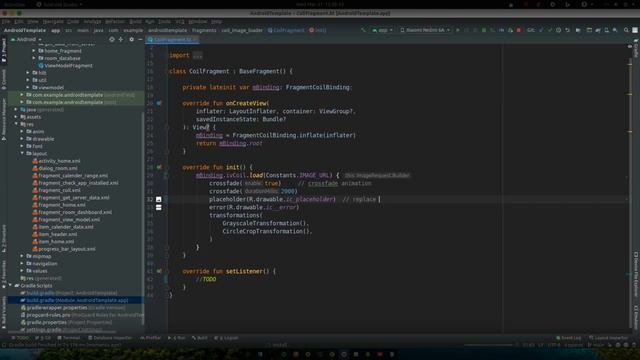Open the Build menu
Viewport: 640px width, 360px height.
(135, 21)
